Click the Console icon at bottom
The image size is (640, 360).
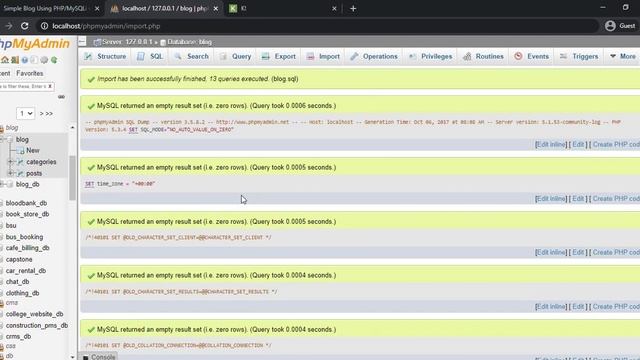(85, 357)
